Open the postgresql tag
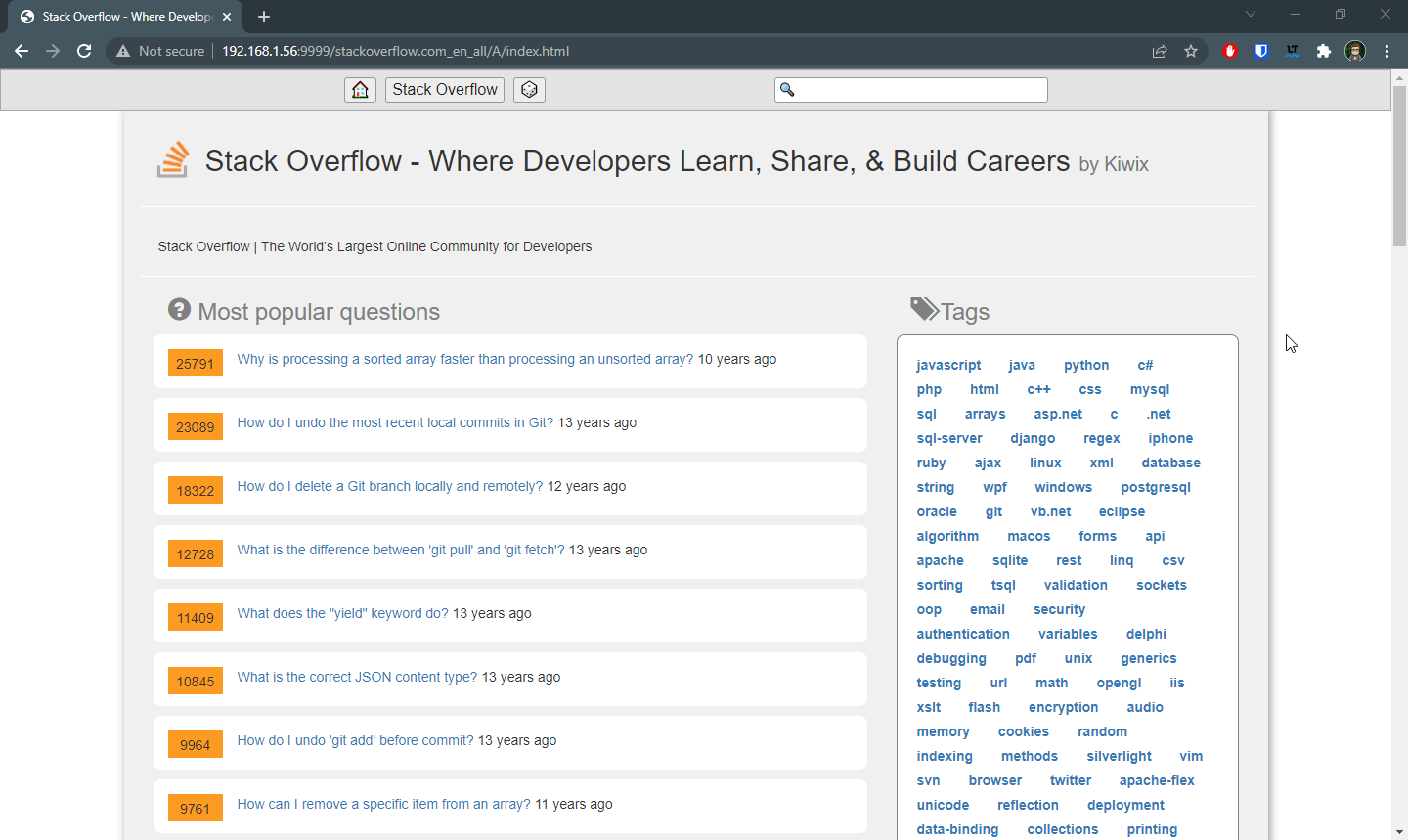Viewport: 1408px width, 840px height. [x=1156, y=487]
